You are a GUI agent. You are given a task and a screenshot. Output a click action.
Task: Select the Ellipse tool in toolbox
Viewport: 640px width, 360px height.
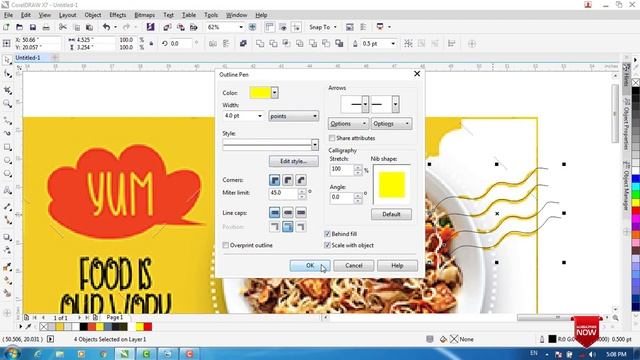[x=7, y=160]
